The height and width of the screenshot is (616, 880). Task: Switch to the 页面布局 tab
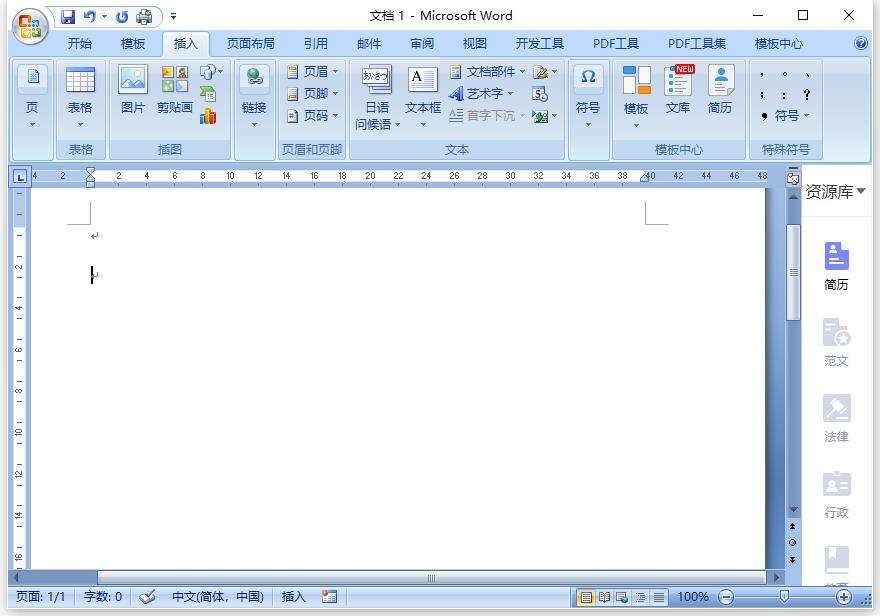pos(251,44)
